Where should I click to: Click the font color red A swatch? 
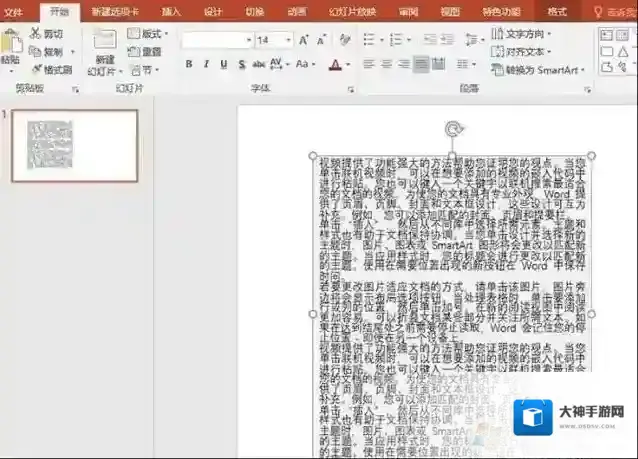(x=333, y=64)
